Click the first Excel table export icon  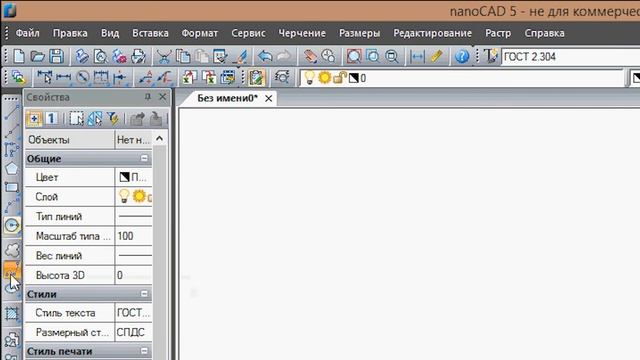[189, 77]
